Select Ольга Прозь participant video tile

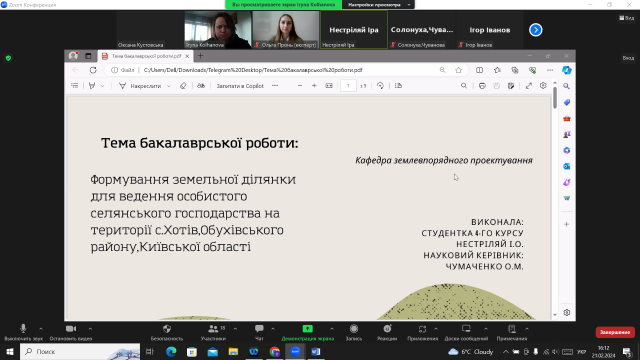[x=286, y=30]
